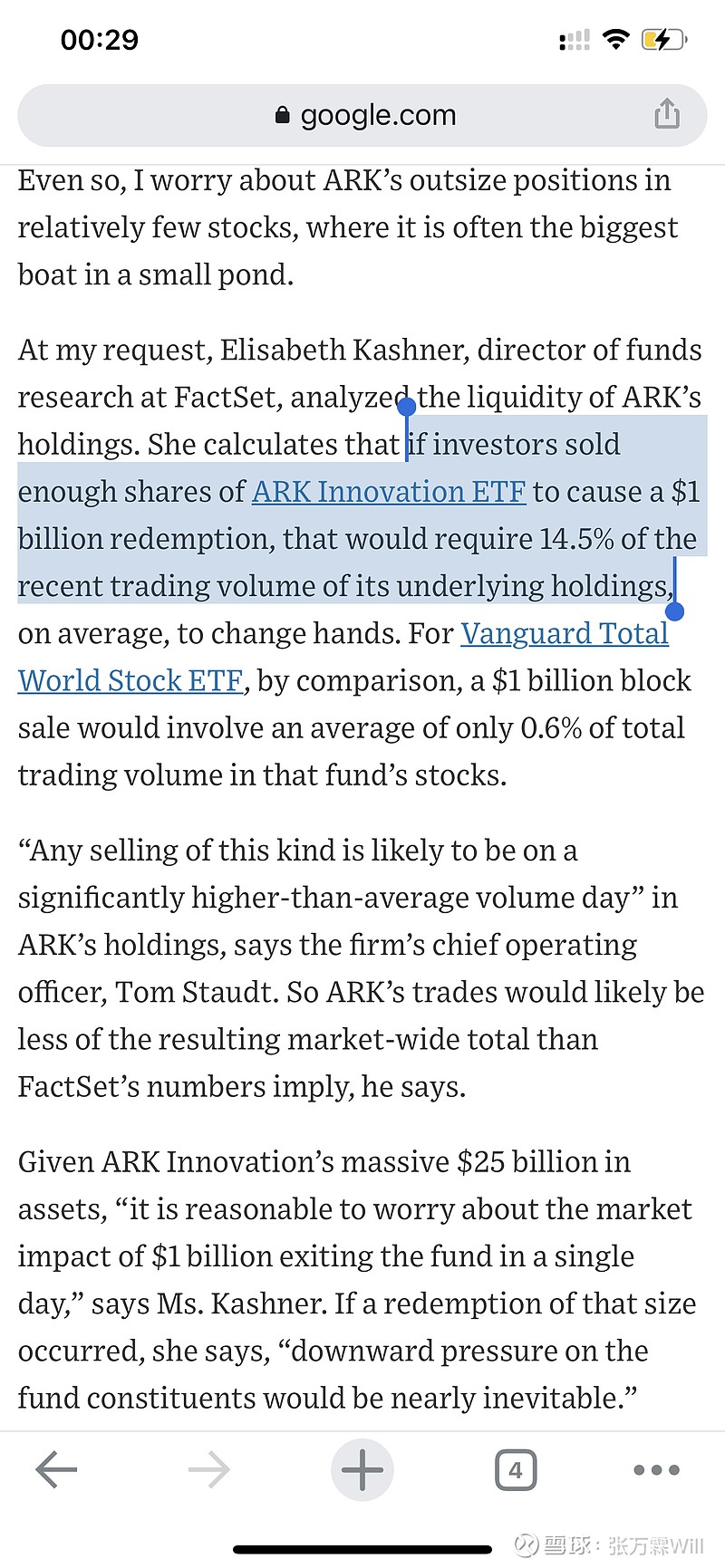This screenshot has height=1568, width=725.
Task: Tap the back arrow in bottom toolbar
Action: click(x=56, y=1469)
